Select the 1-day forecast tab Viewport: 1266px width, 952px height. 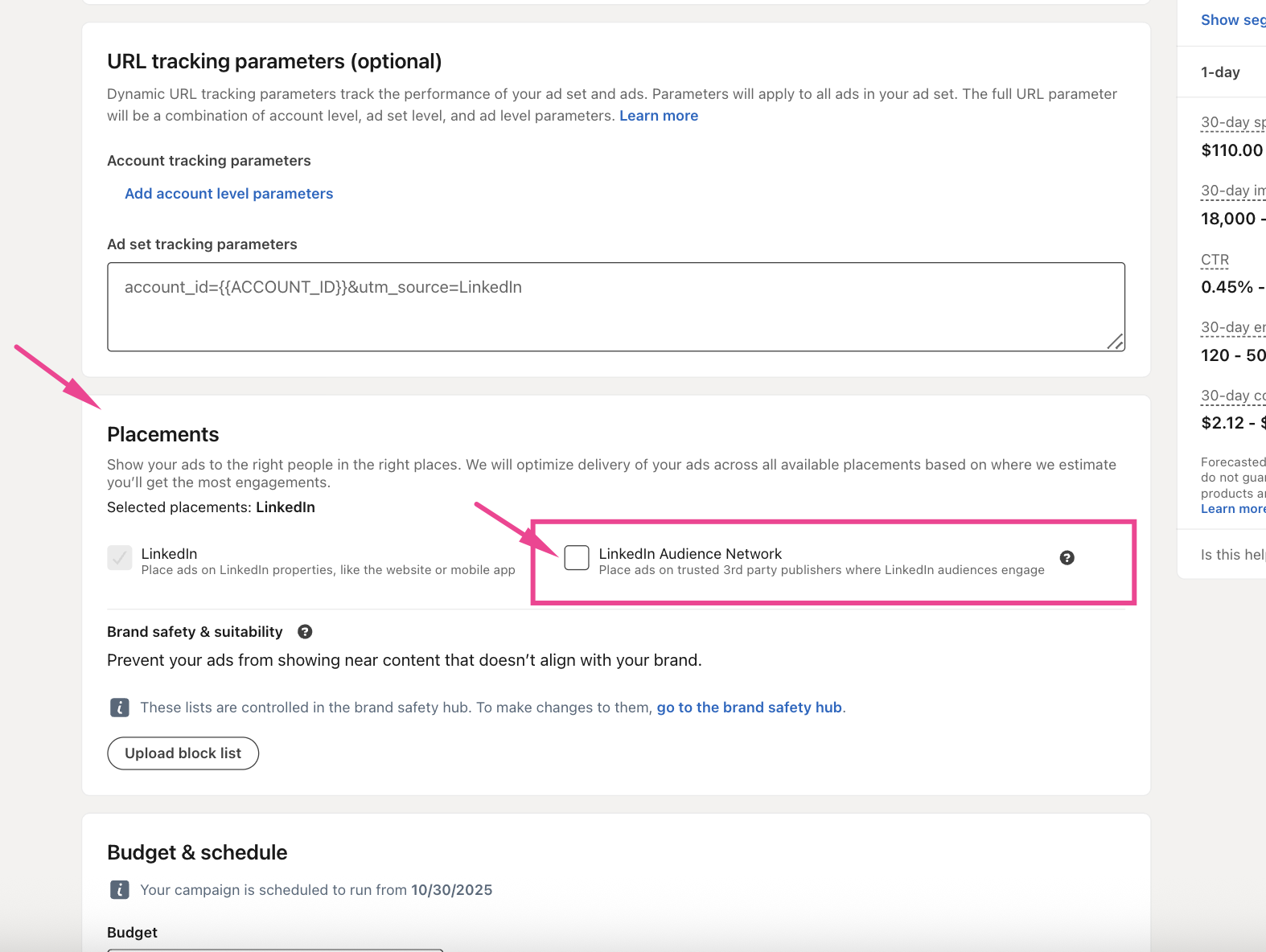click(1220, 72)
